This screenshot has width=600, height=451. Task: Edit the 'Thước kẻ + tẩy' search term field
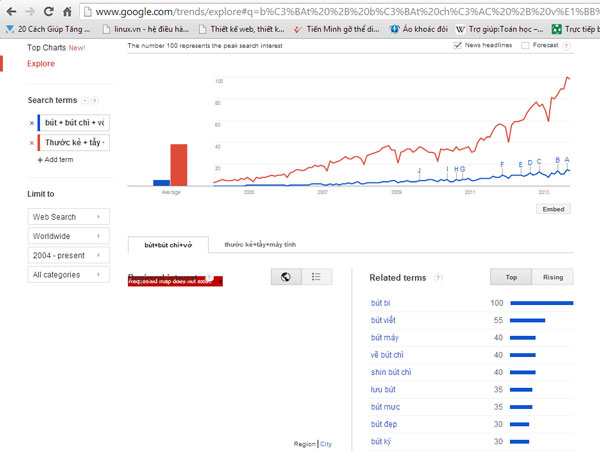pyautogui.click(x=75, y=143)
